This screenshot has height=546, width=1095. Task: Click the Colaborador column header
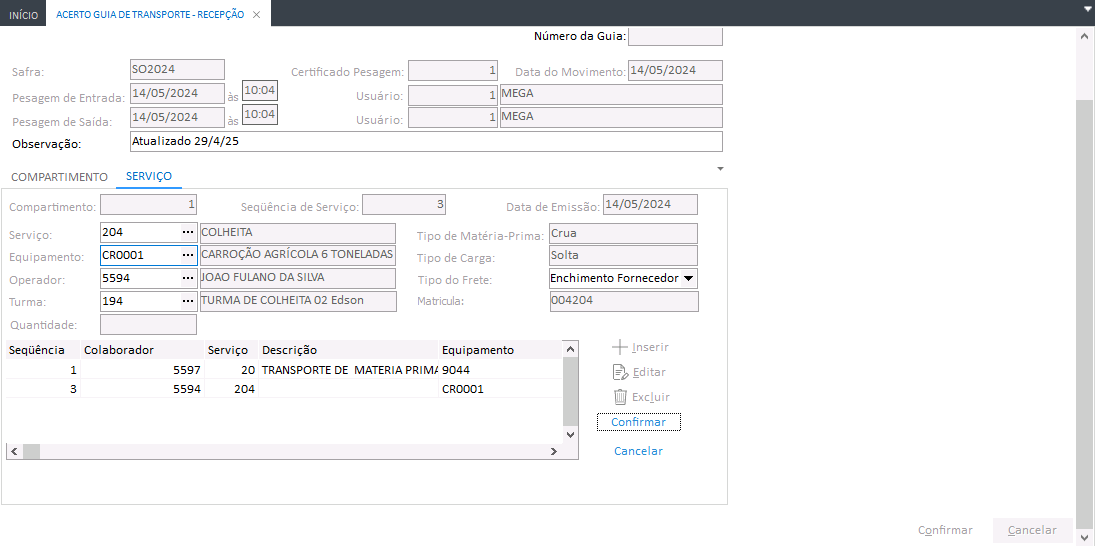point(142,350)
